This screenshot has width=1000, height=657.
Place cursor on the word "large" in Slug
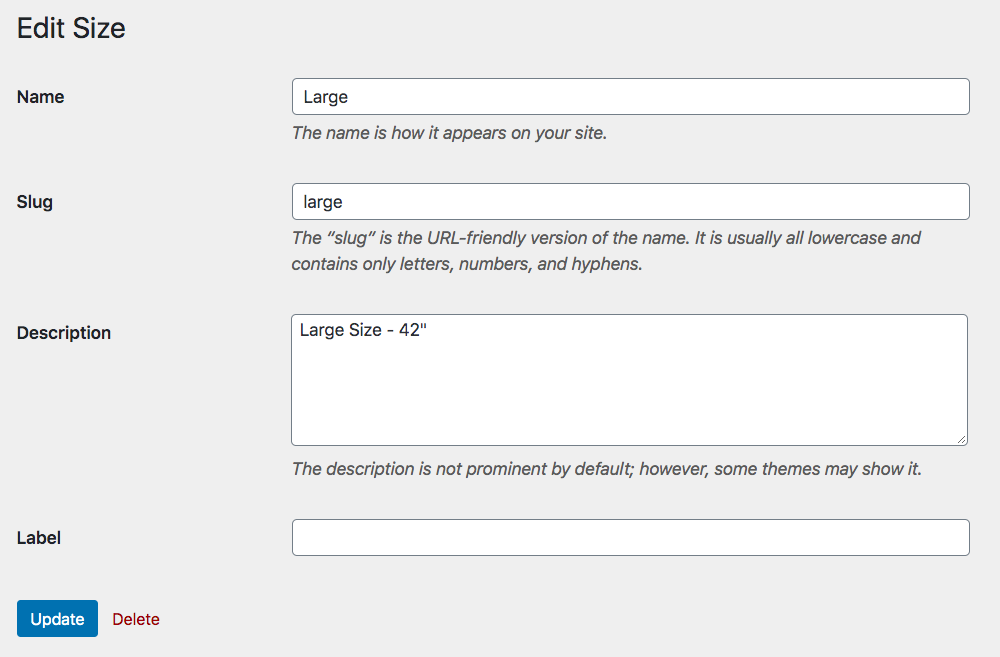click(323, 202)
